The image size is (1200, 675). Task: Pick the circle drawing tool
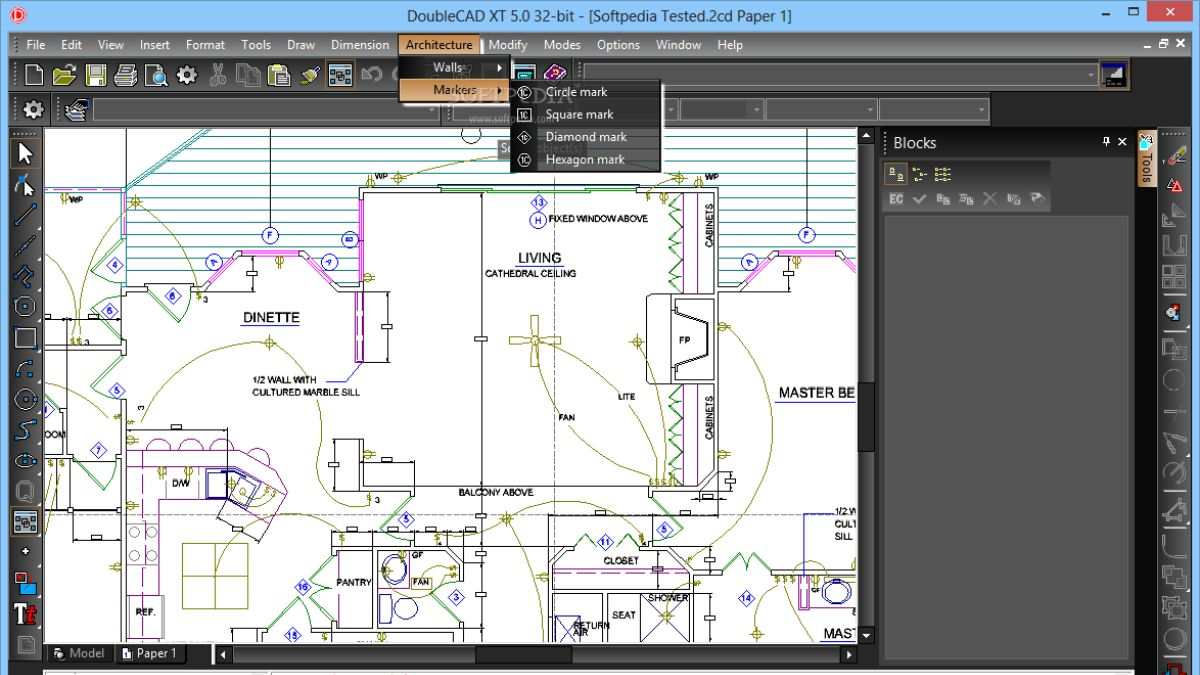(x=26, y=399)
